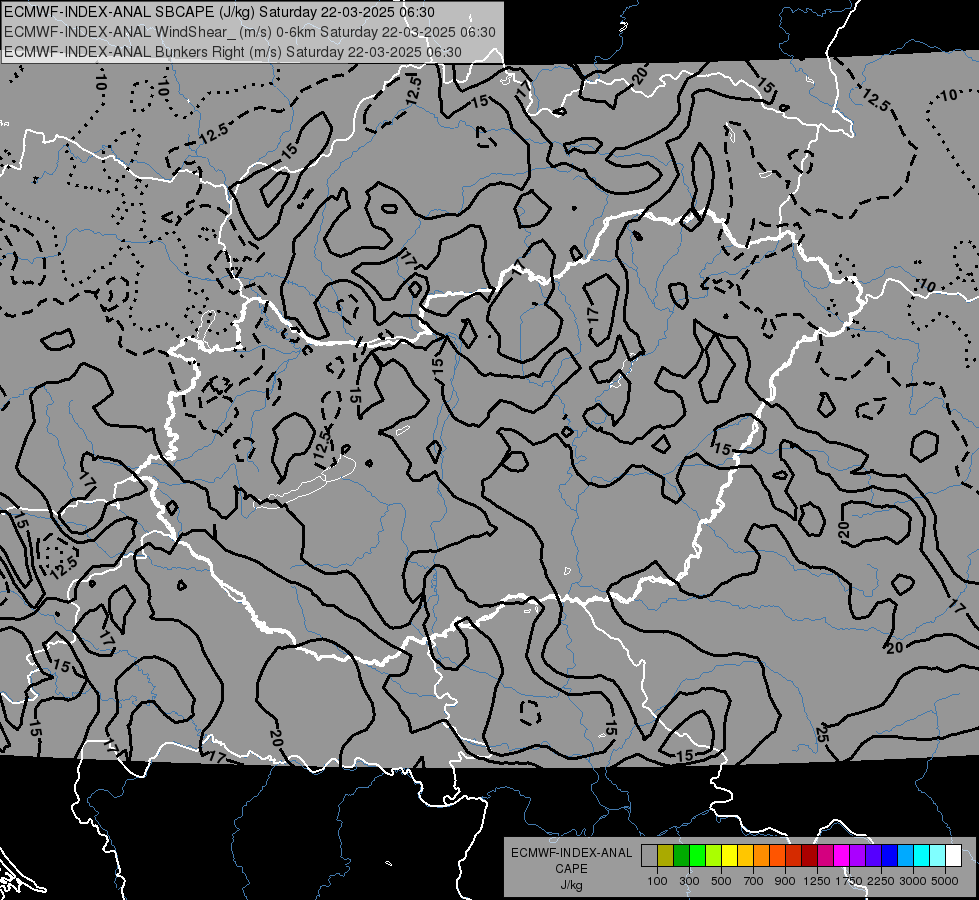Screen dimensions: 979x900
Task: Click the ECMWF-INDEX-ANAL text in legend box
Action: point(571,853)
